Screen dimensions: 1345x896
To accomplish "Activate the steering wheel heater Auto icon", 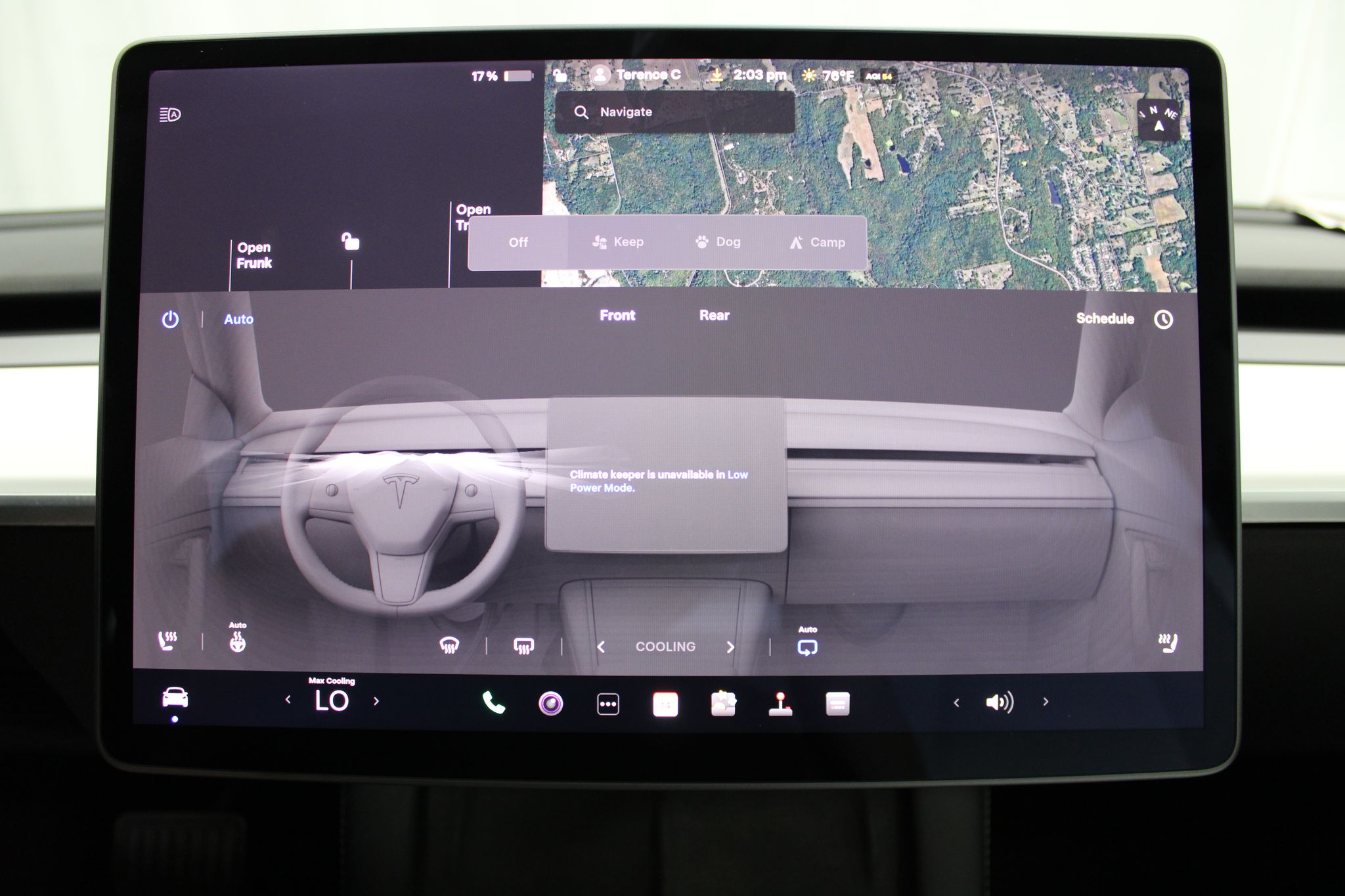I will (238, 637).
